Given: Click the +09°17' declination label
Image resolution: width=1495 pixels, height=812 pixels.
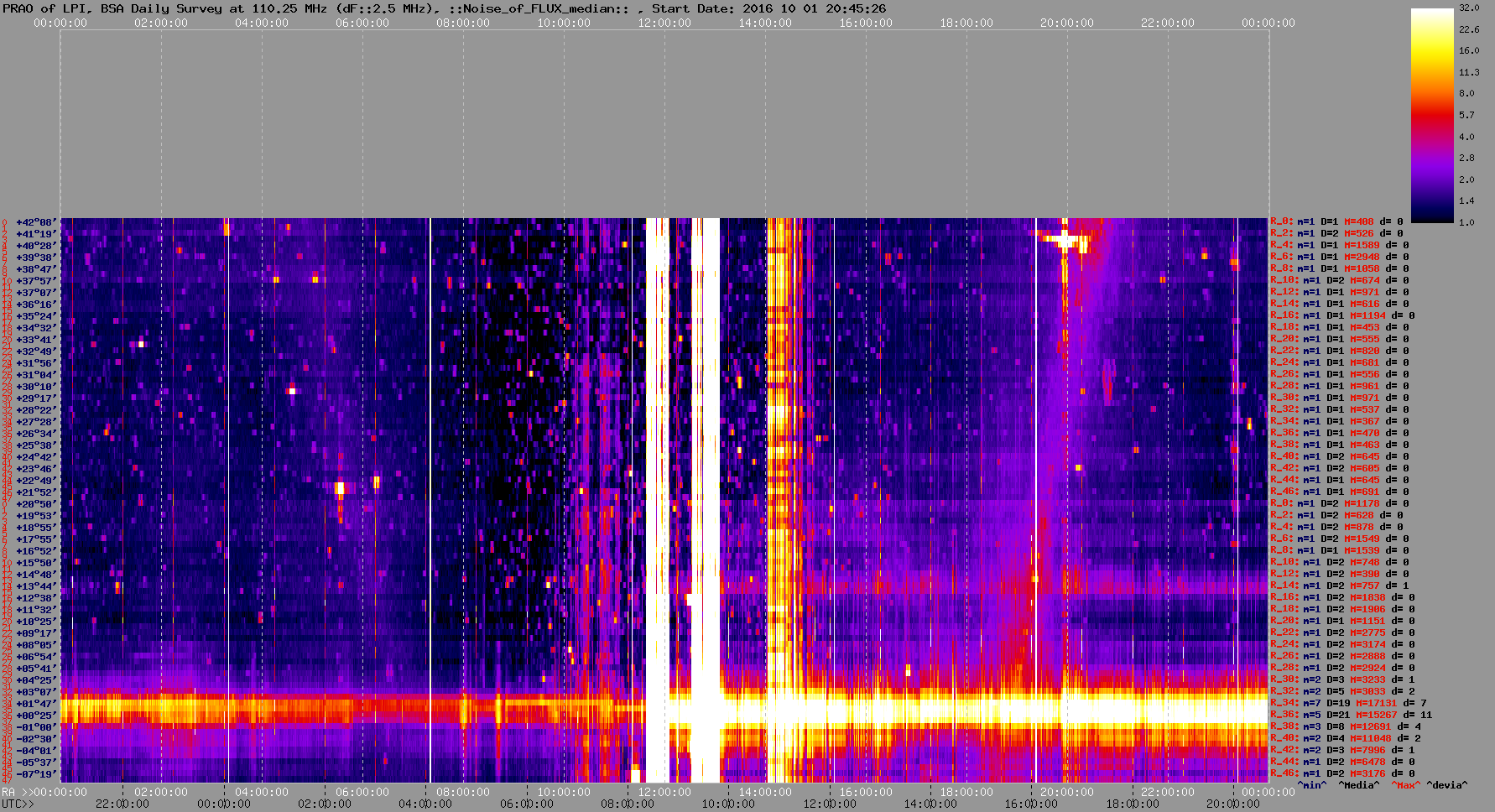Looking at the screenshot, I should [x=36, y=633].
